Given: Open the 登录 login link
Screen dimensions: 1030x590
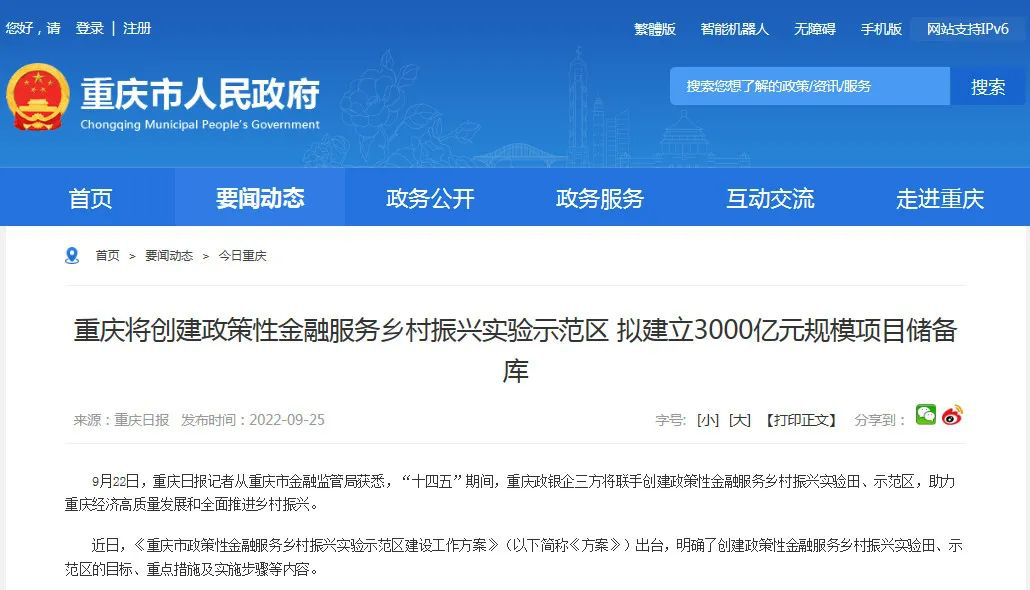Looking at the screenshot, I should click(x=89, y=28).
